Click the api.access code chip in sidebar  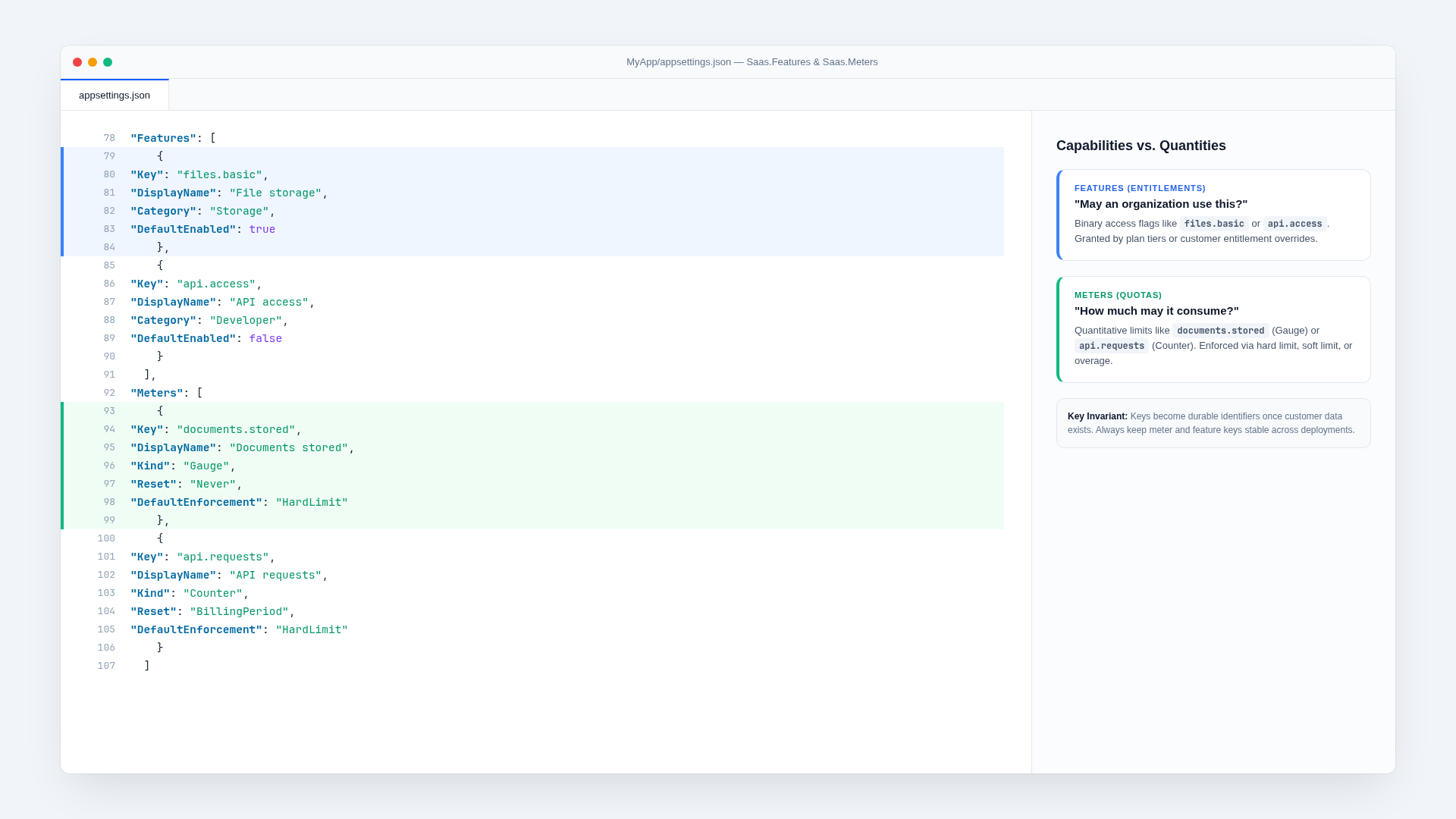point(1295,224)
